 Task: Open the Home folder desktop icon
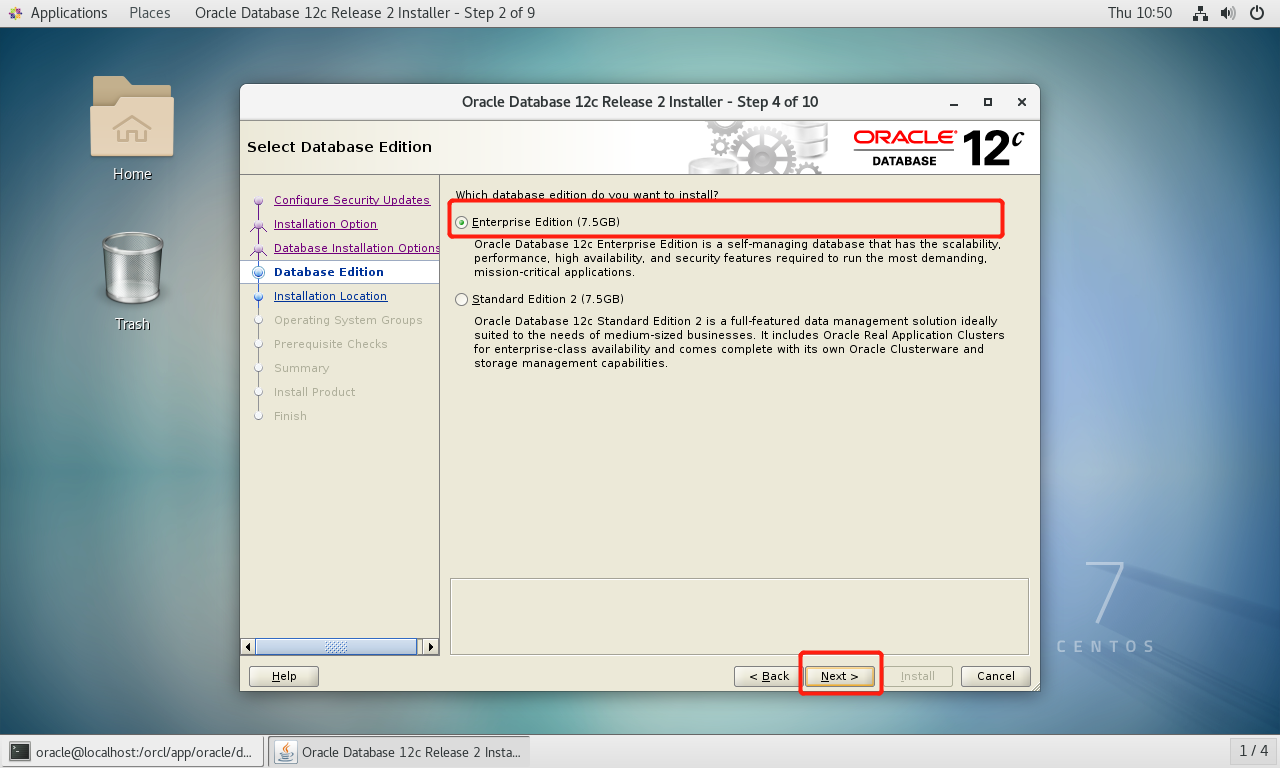[132, 118]
